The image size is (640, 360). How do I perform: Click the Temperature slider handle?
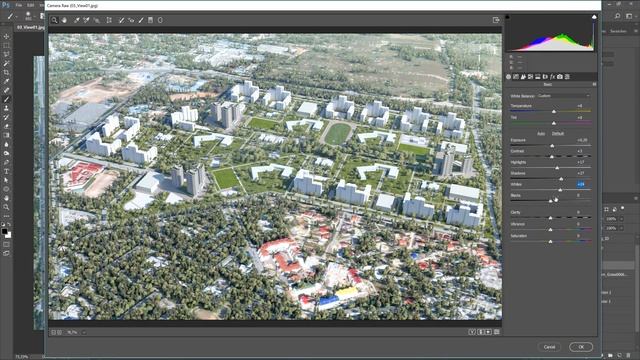point(554,111)
